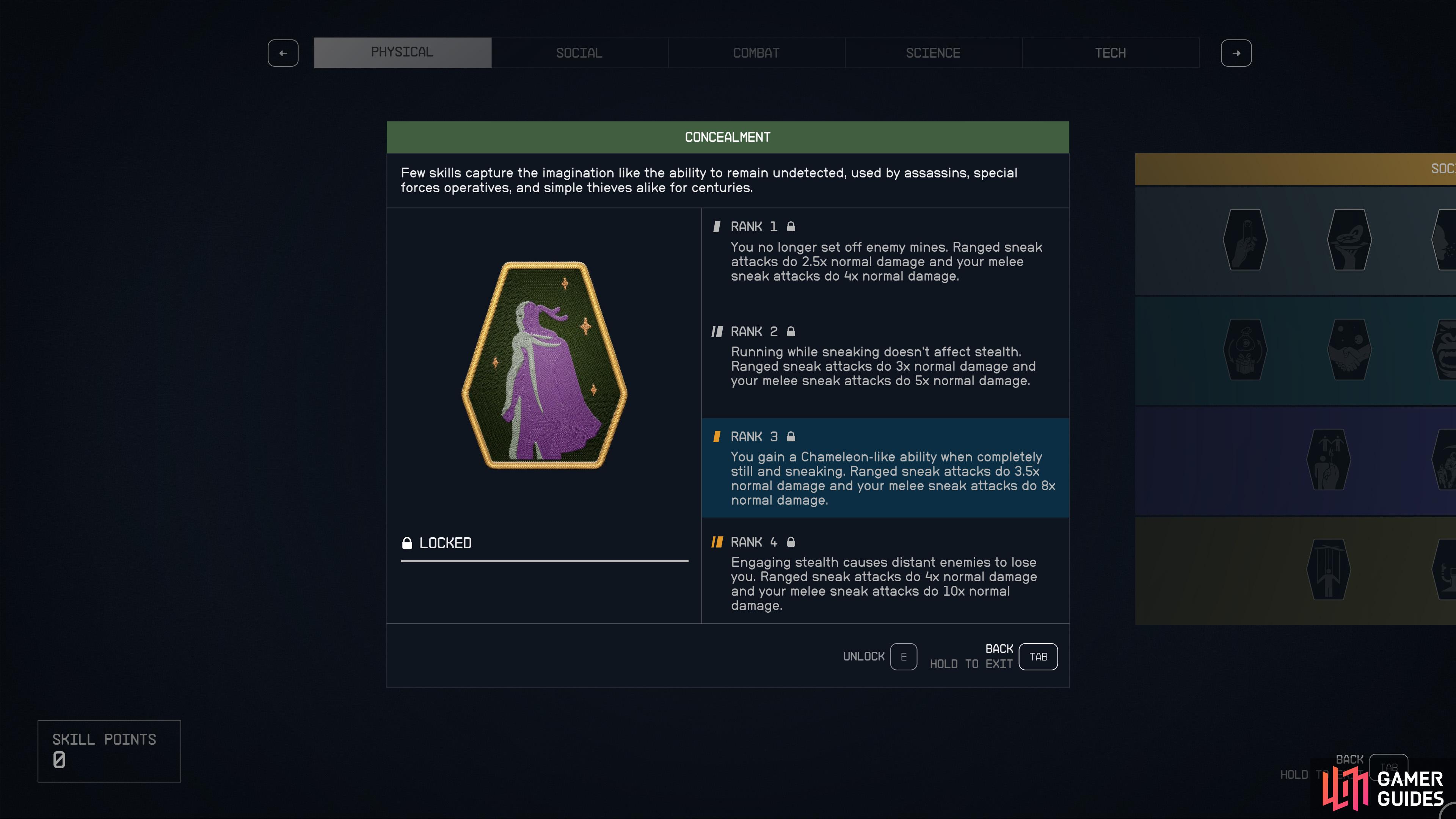Select the finger-pointing social skill hexagon icon
Screen dimensions: 1456x819
point(1244,240)
